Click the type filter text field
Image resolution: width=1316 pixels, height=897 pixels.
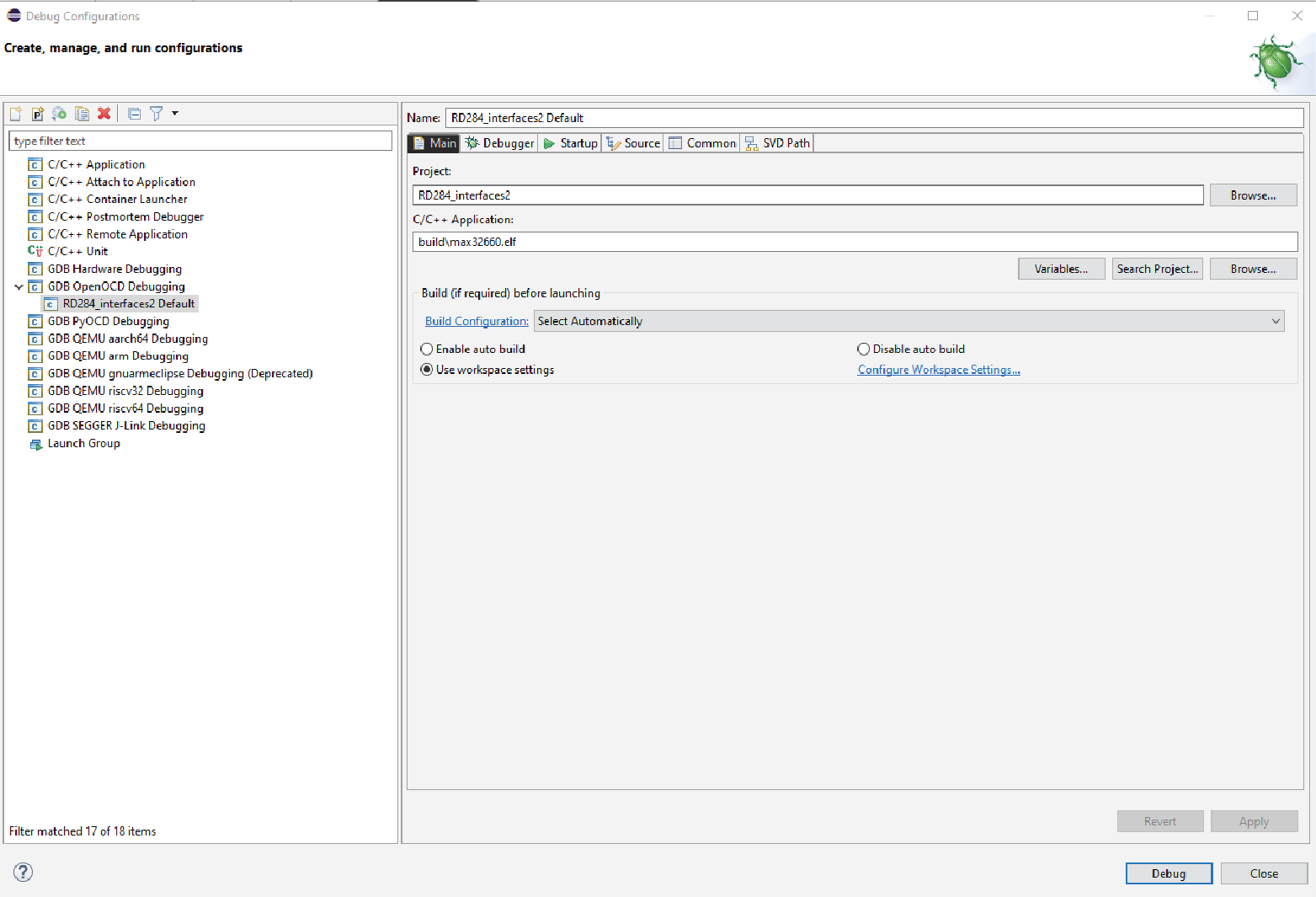coord(200,141)
